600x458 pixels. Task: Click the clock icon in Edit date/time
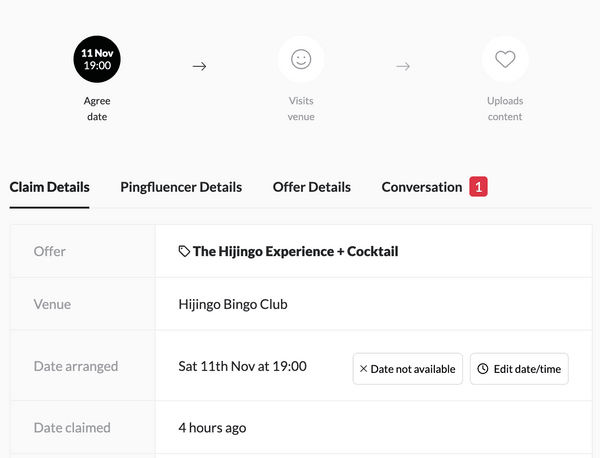[483, 369]
